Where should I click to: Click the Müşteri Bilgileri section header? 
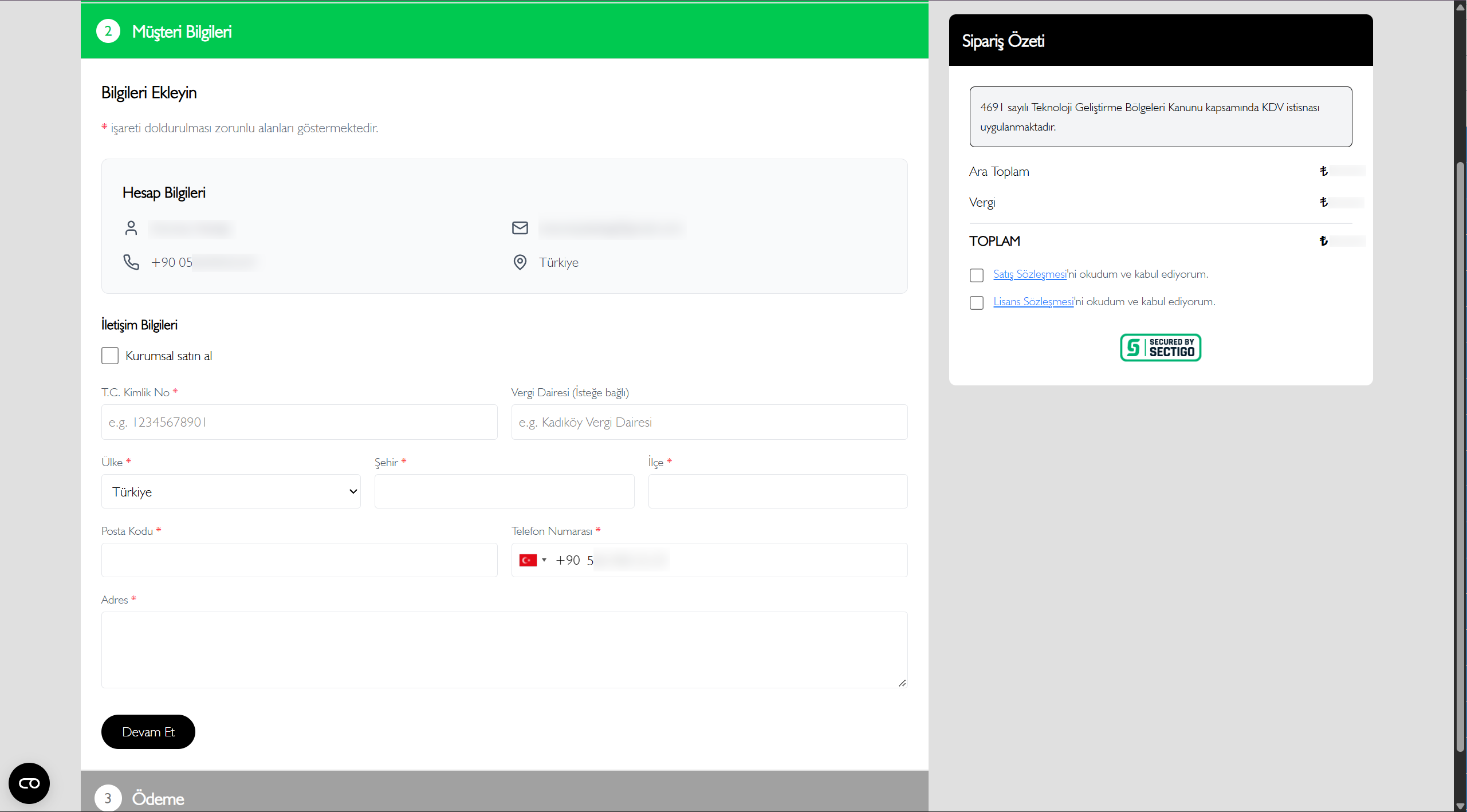pyautogui.click(x=505, y=31)
